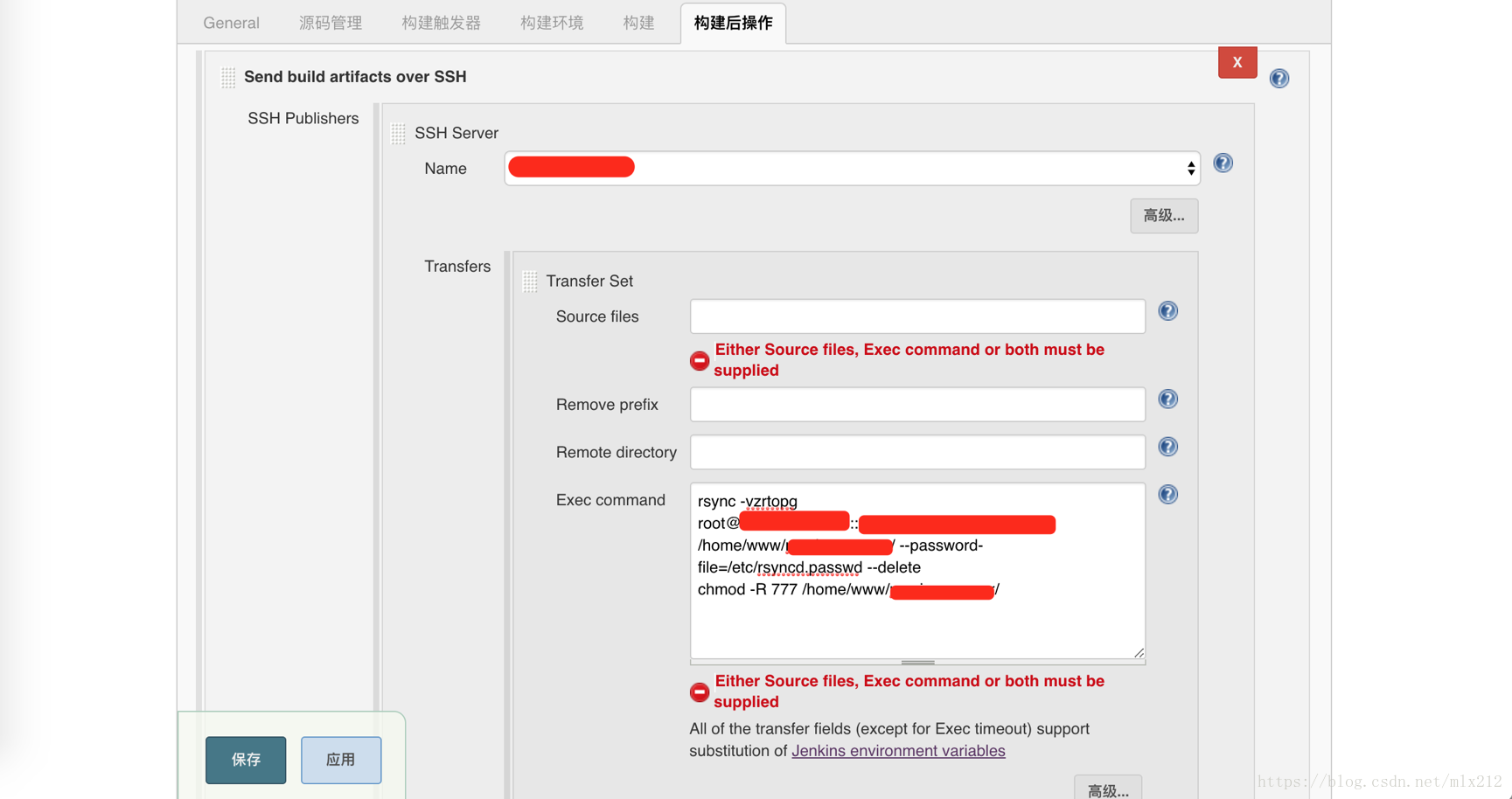The height and width of the screenshot is (799, 1512).
Task: Open help for Remove prefix field
Action: pos(1168,399)
